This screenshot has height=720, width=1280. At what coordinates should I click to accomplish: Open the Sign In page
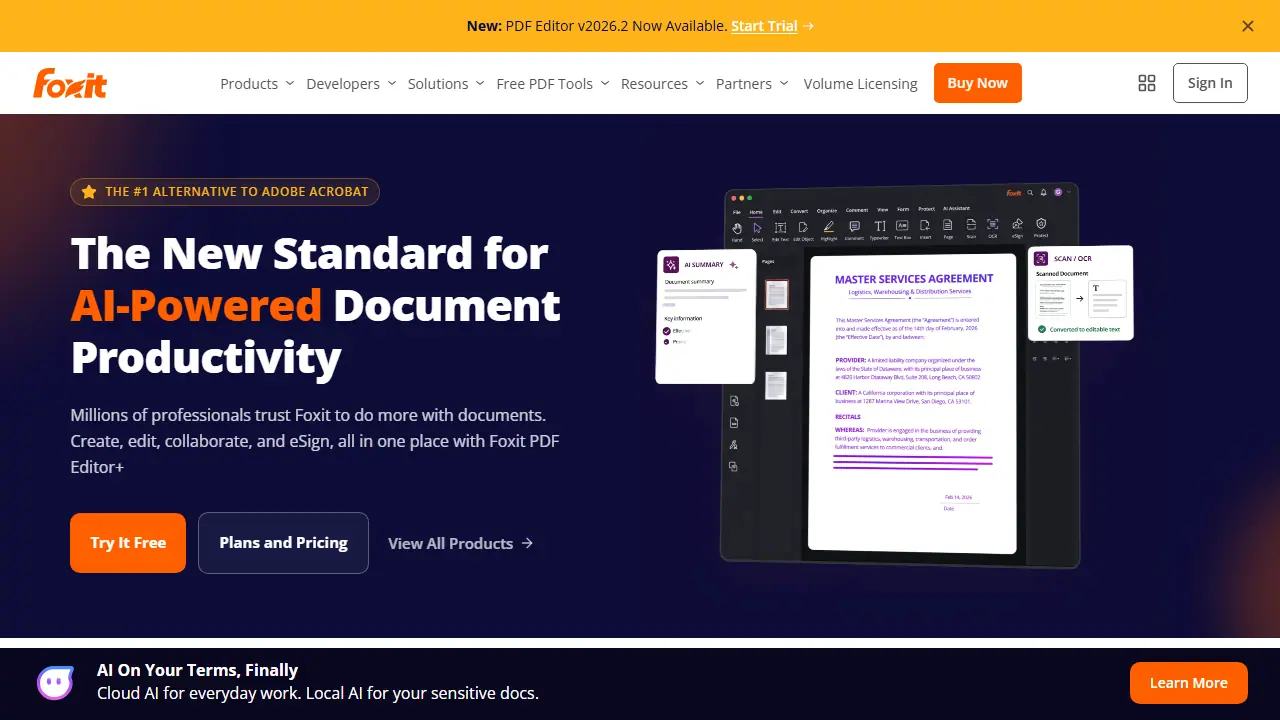[1210, 83]
